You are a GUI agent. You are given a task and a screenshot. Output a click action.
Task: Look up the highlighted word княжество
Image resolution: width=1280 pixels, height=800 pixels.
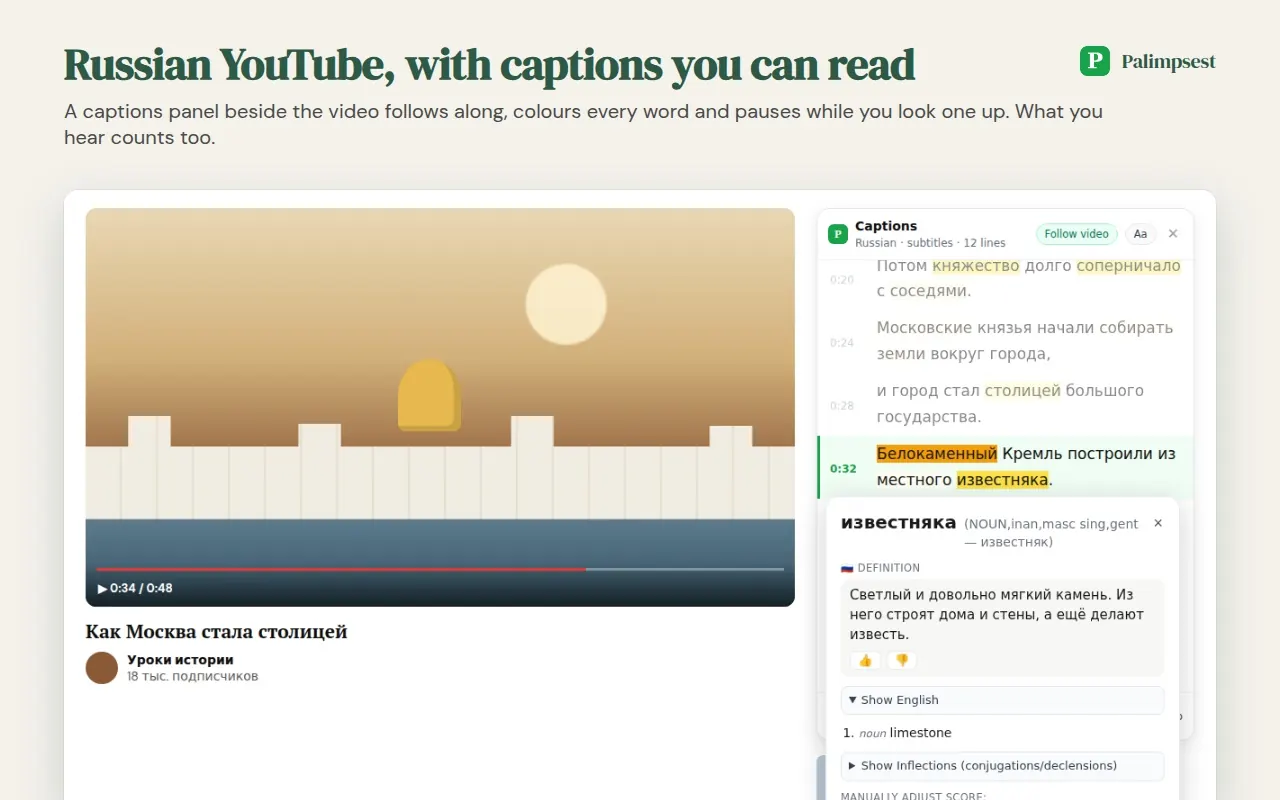point(976,265)
